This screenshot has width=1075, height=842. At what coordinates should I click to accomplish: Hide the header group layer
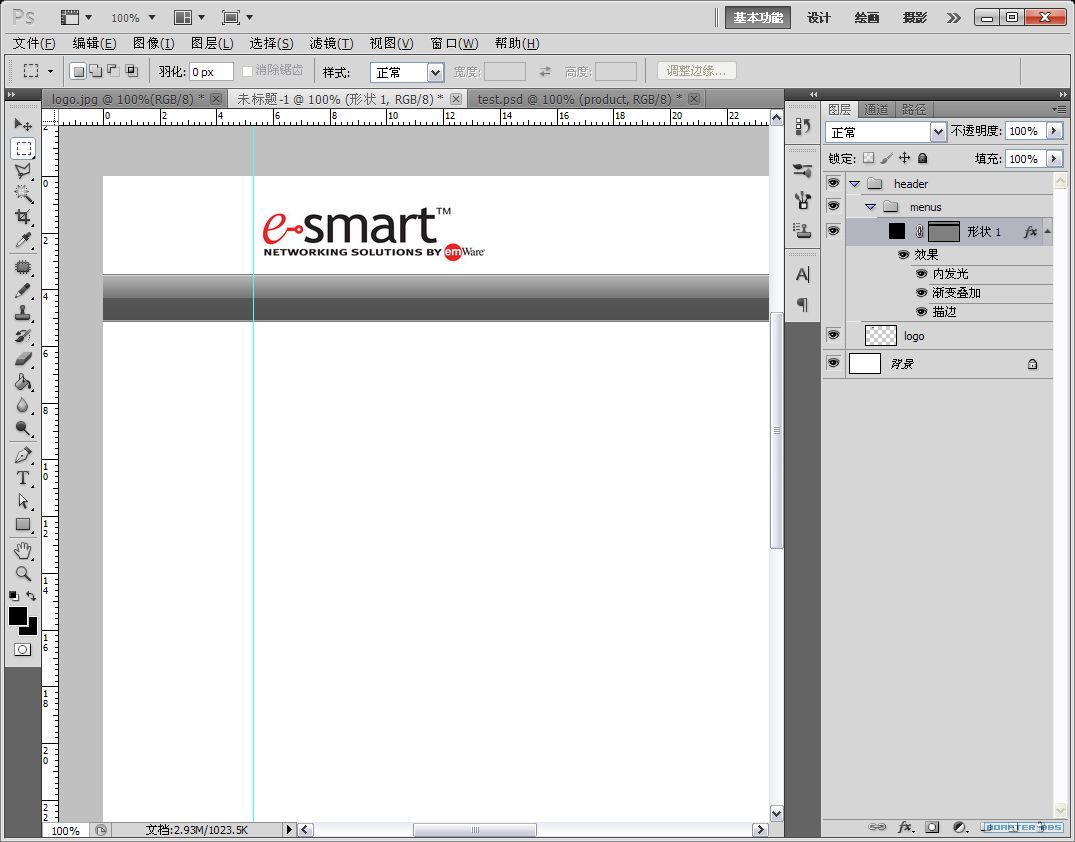(x=833, y=183)
